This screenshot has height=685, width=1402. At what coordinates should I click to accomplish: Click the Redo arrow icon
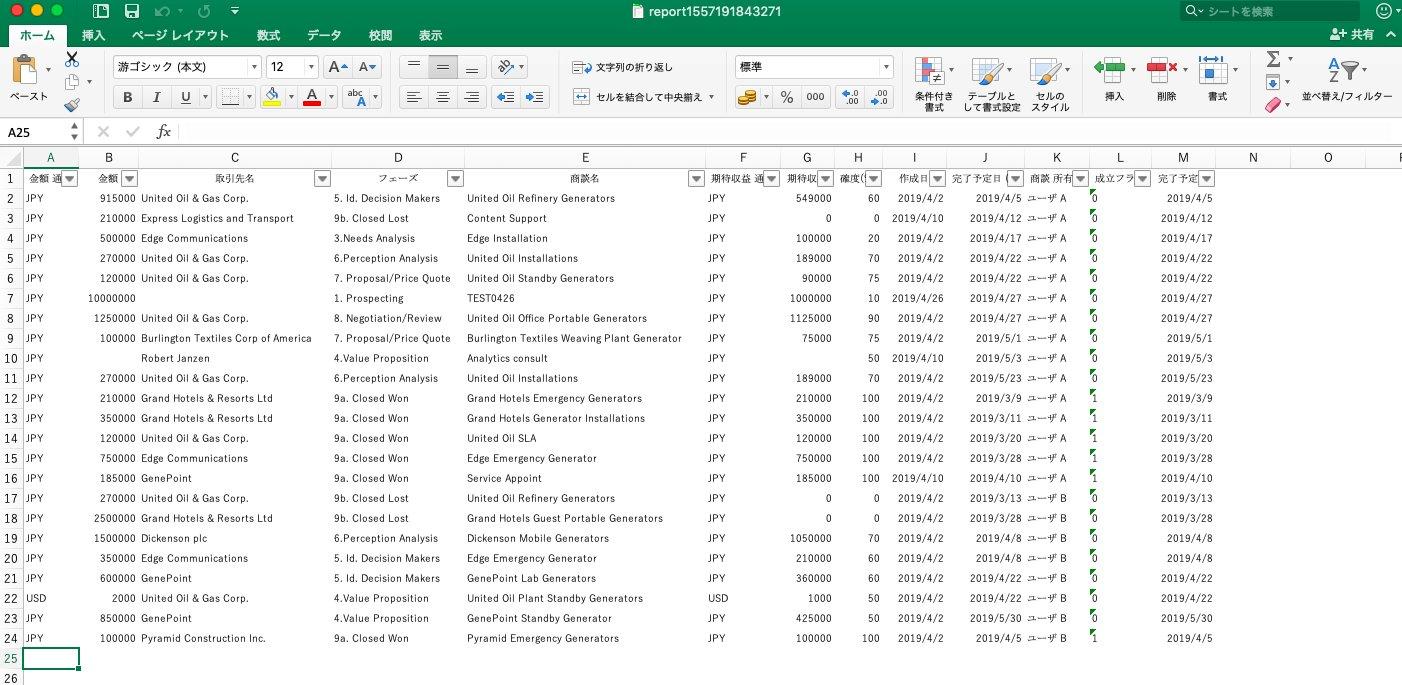(204, 11)
